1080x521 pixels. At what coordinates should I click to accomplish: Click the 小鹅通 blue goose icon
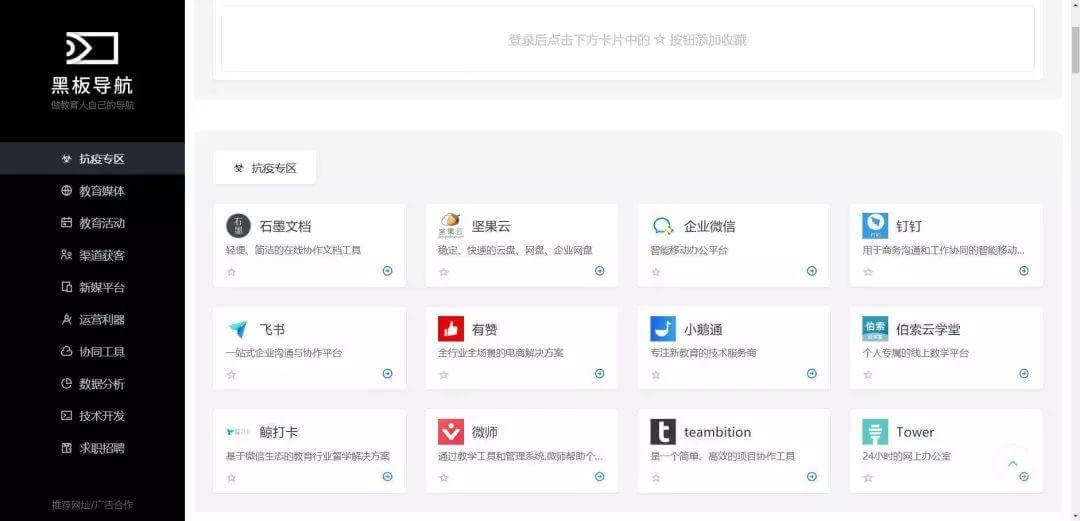point(663,329)
